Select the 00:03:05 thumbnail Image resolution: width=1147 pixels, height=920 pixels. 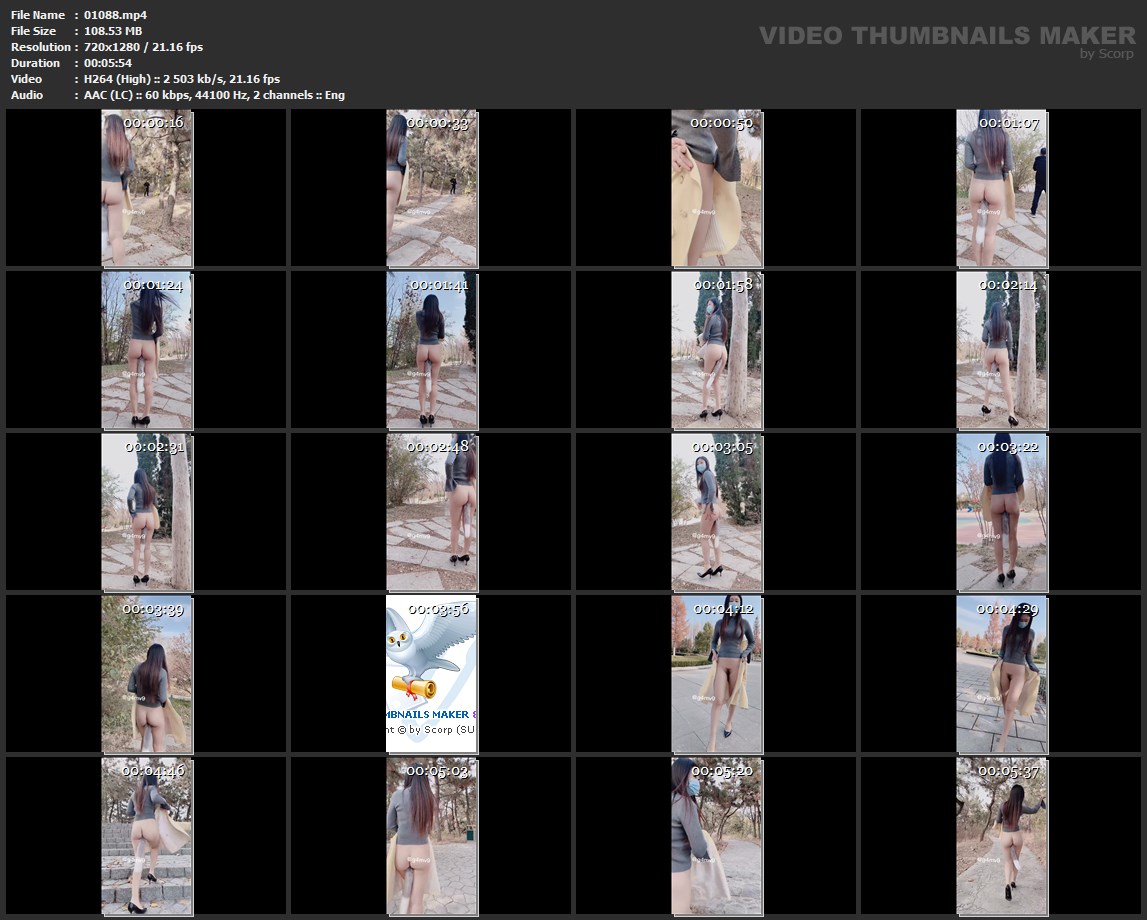point(716,512)
